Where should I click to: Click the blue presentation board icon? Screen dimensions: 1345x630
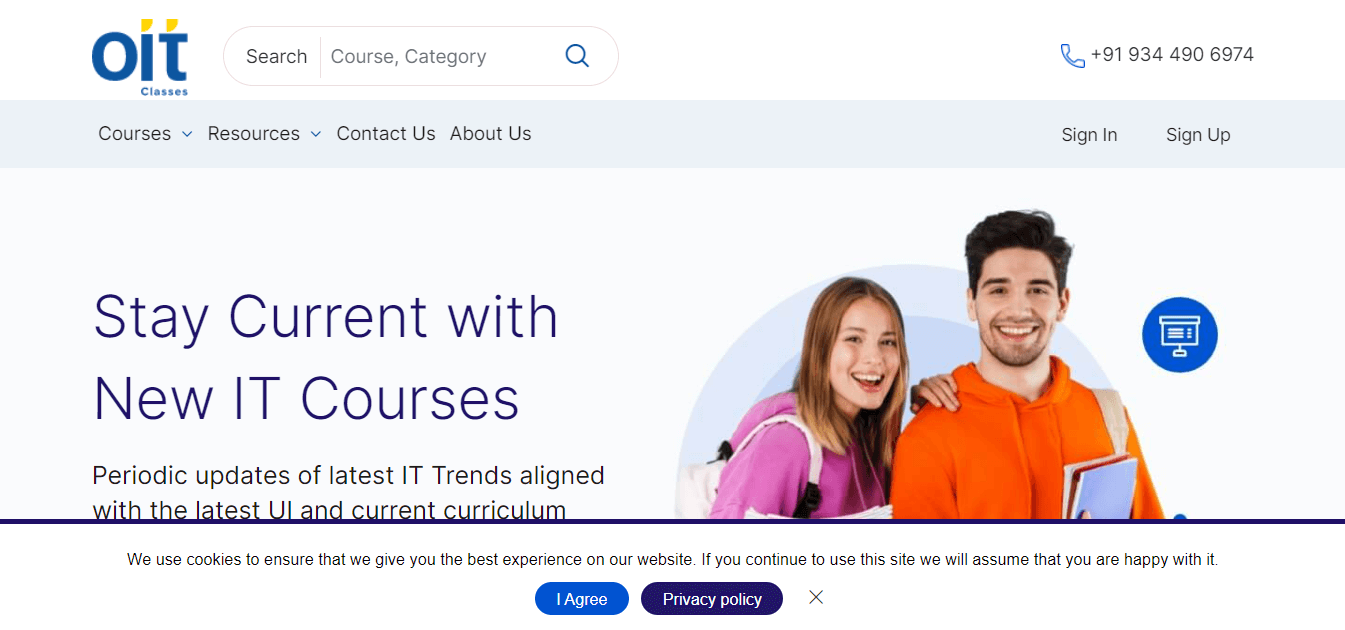[x=1180, y=335]
